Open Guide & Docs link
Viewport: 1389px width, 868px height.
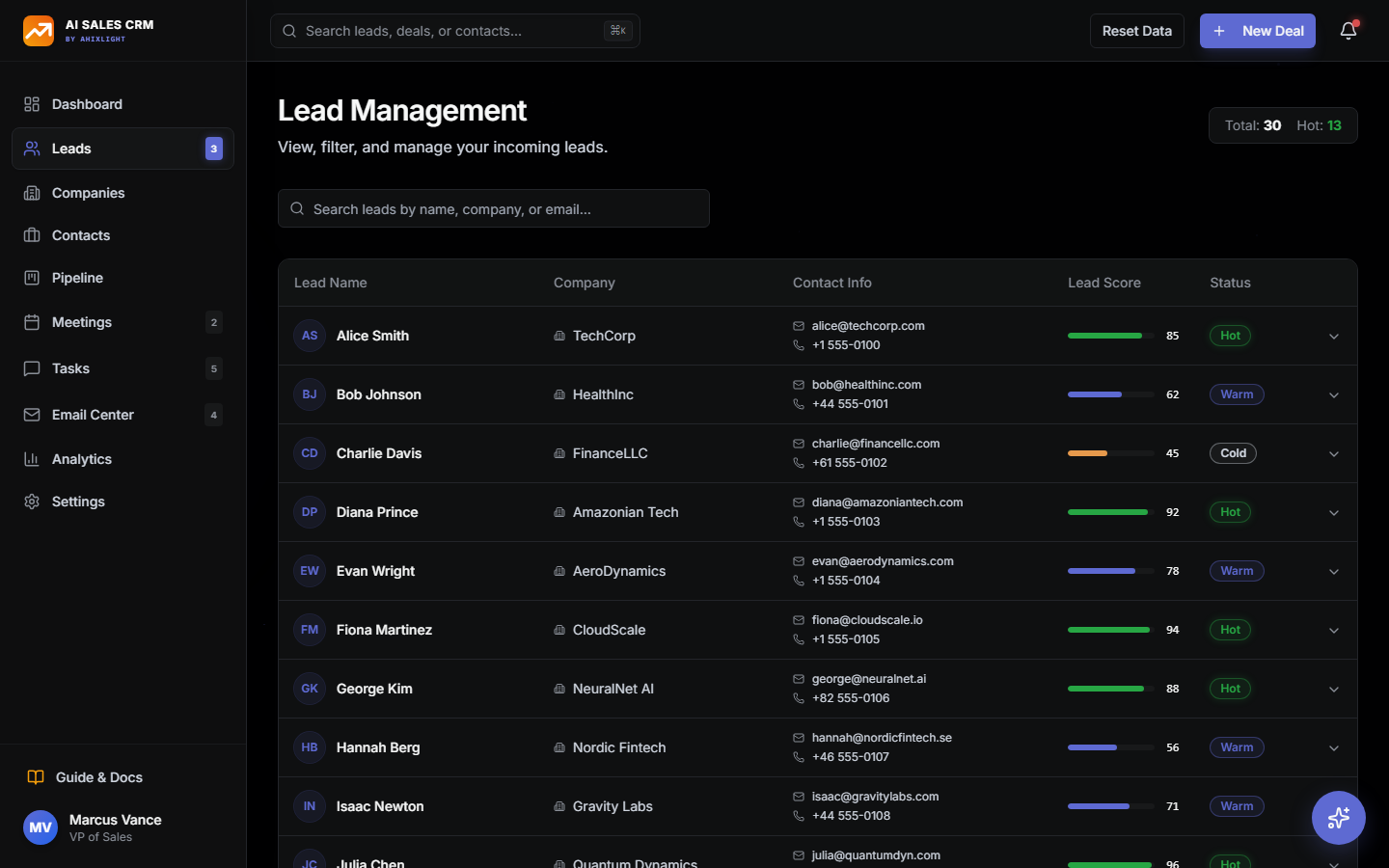pyautogui.click(x=123, y=777)
